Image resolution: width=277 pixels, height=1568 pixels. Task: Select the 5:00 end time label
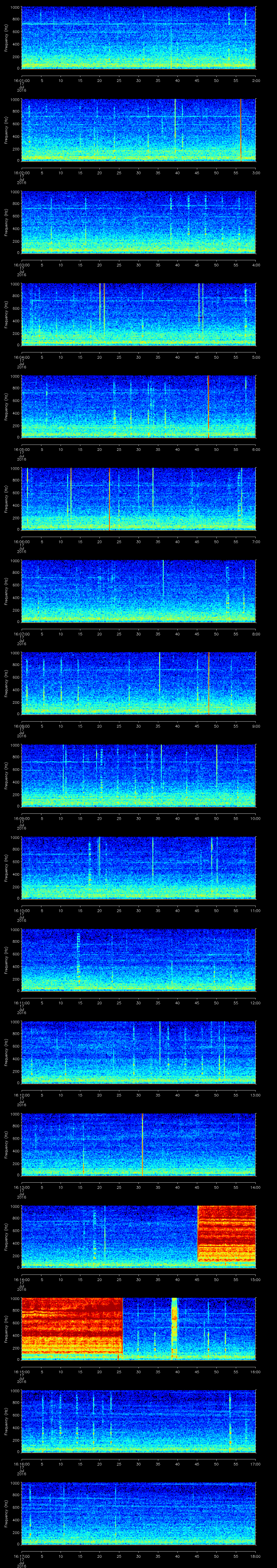tap(256, 357)
